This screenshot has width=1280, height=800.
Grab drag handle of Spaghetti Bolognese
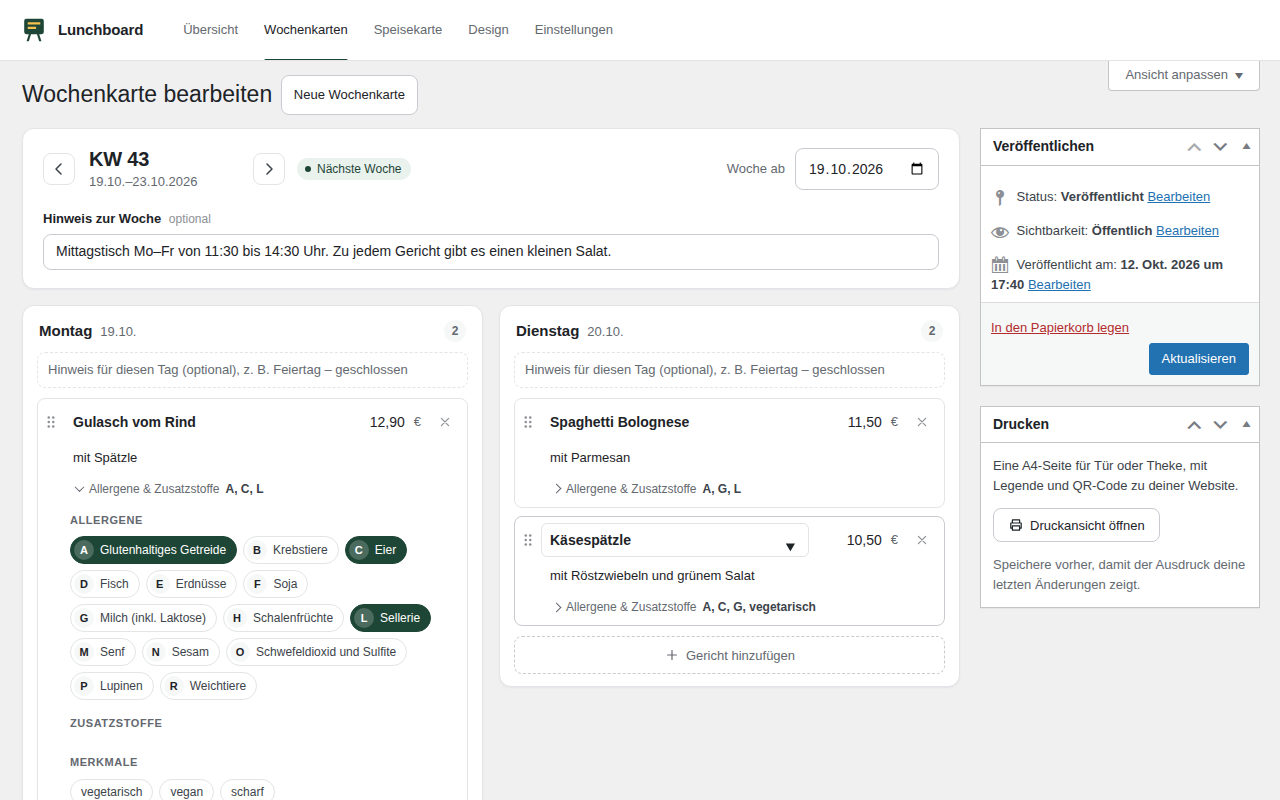coord(528,422)
